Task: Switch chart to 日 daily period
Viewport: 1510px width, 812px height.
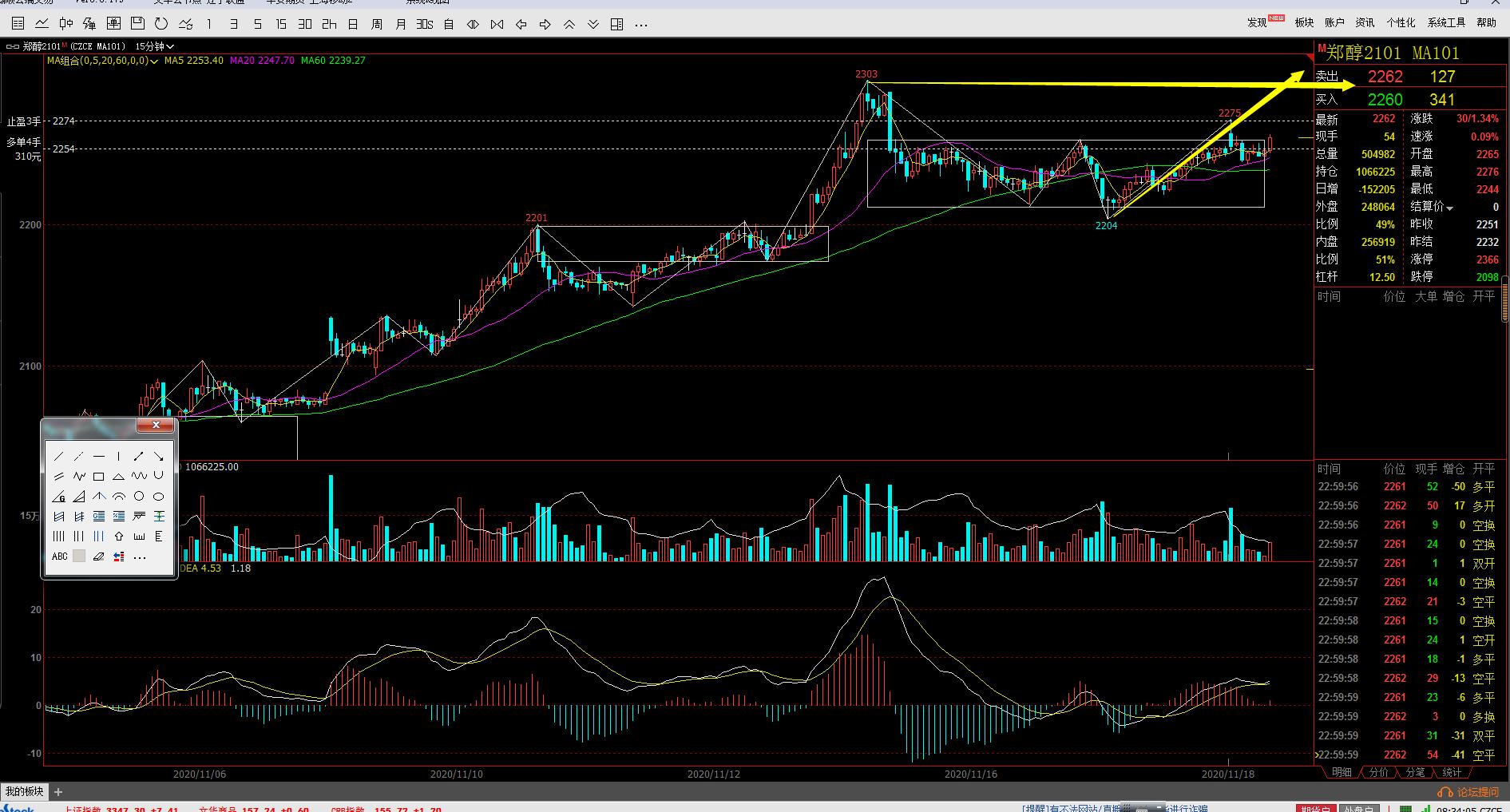Action: point(353,24)
